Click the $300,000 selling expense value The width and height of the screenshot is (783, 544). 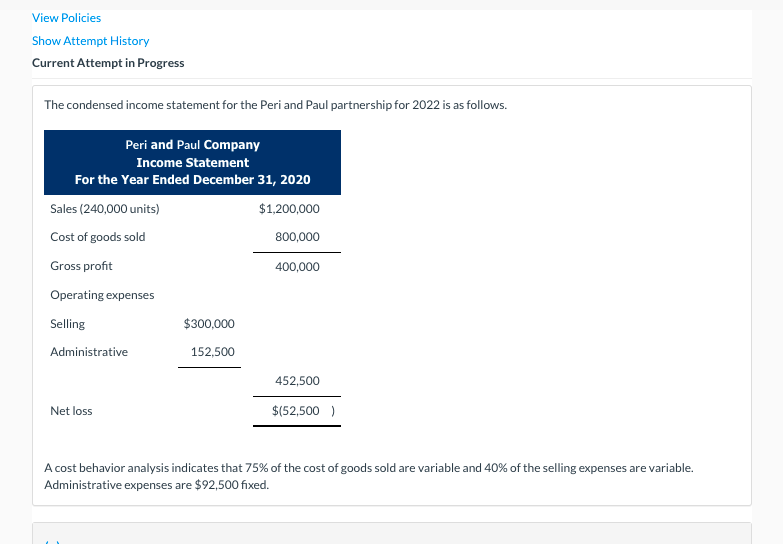coord(209,324)
